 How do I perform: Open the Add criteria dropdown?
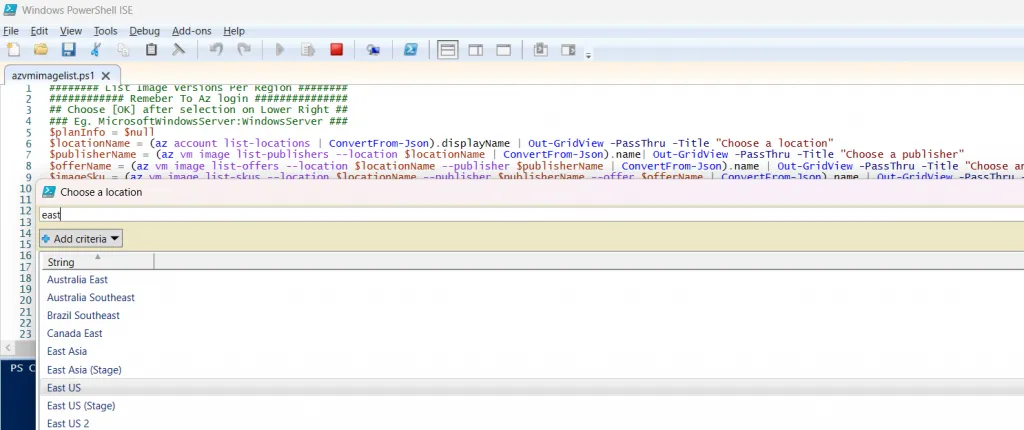(x=81, y=238)
